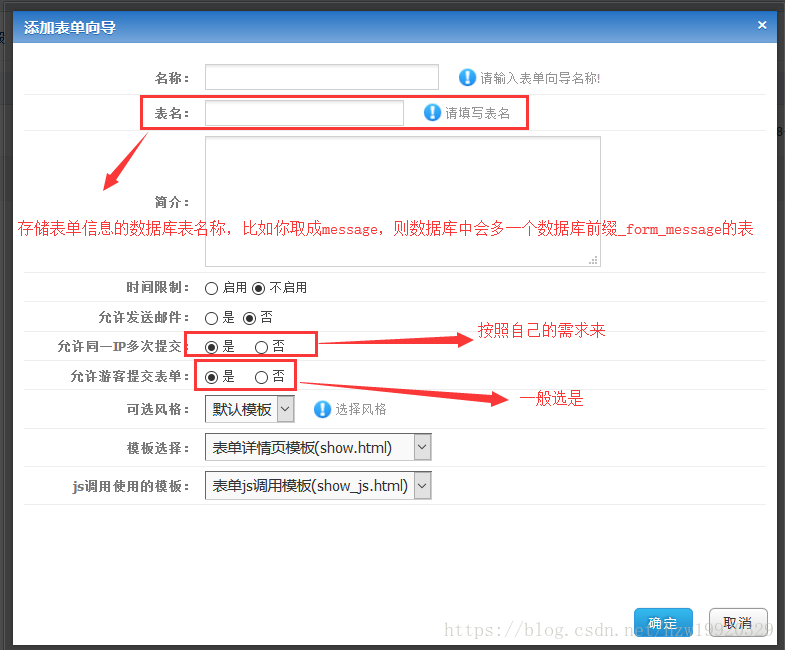The width and height of the screenshot is (785, 650).
Task: Click the 时间限制 label
Action: coord(157,287)
